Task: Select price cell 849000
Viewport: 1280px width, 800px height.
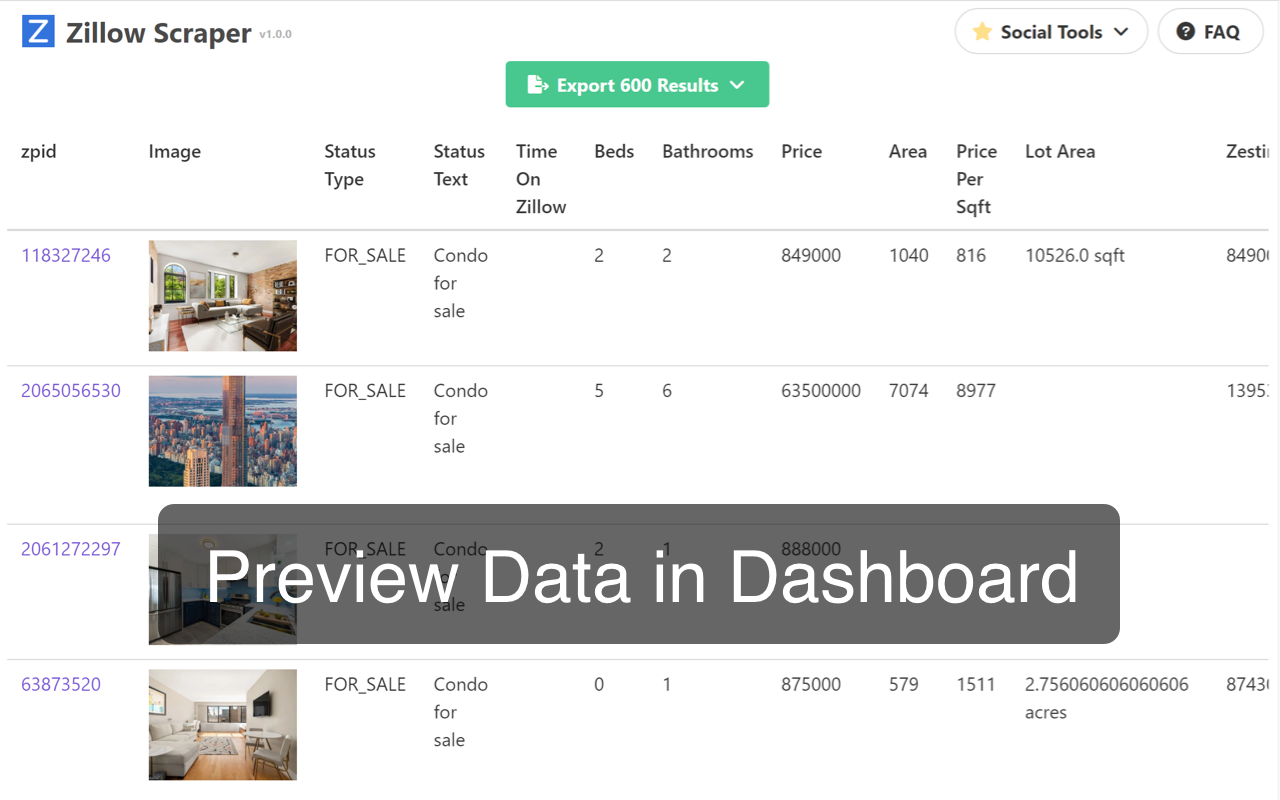Action: click(x=811, y=255)
